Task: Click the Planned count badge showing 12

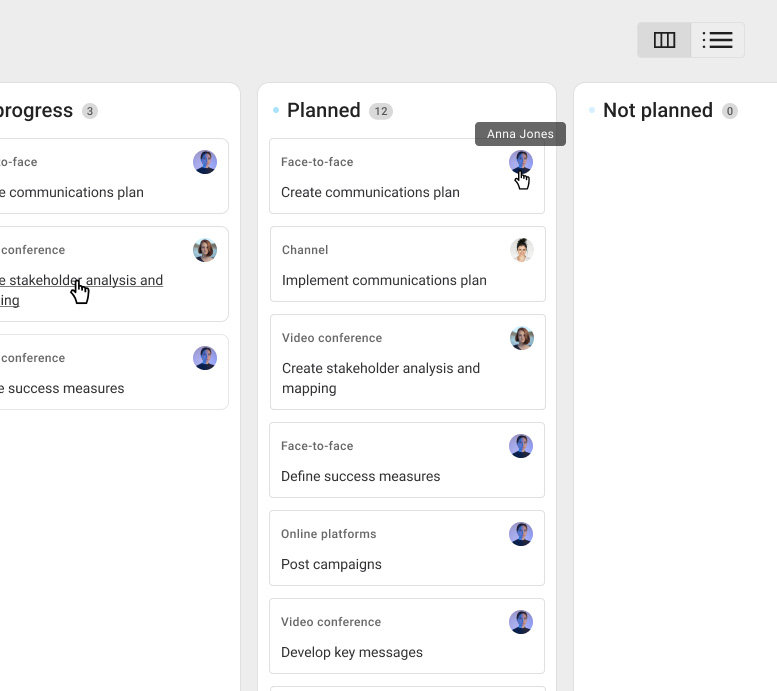Action: [381, 112]
